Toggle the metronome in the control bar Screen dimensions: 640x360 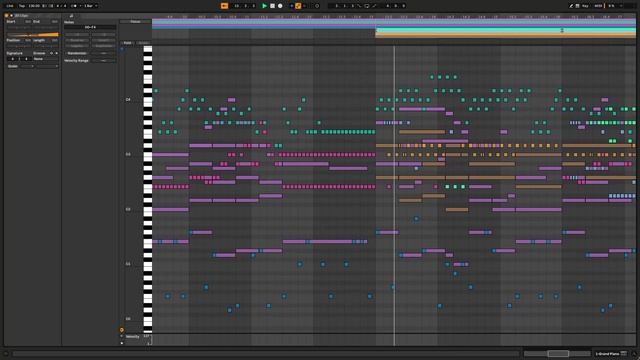tap(74, 6)
